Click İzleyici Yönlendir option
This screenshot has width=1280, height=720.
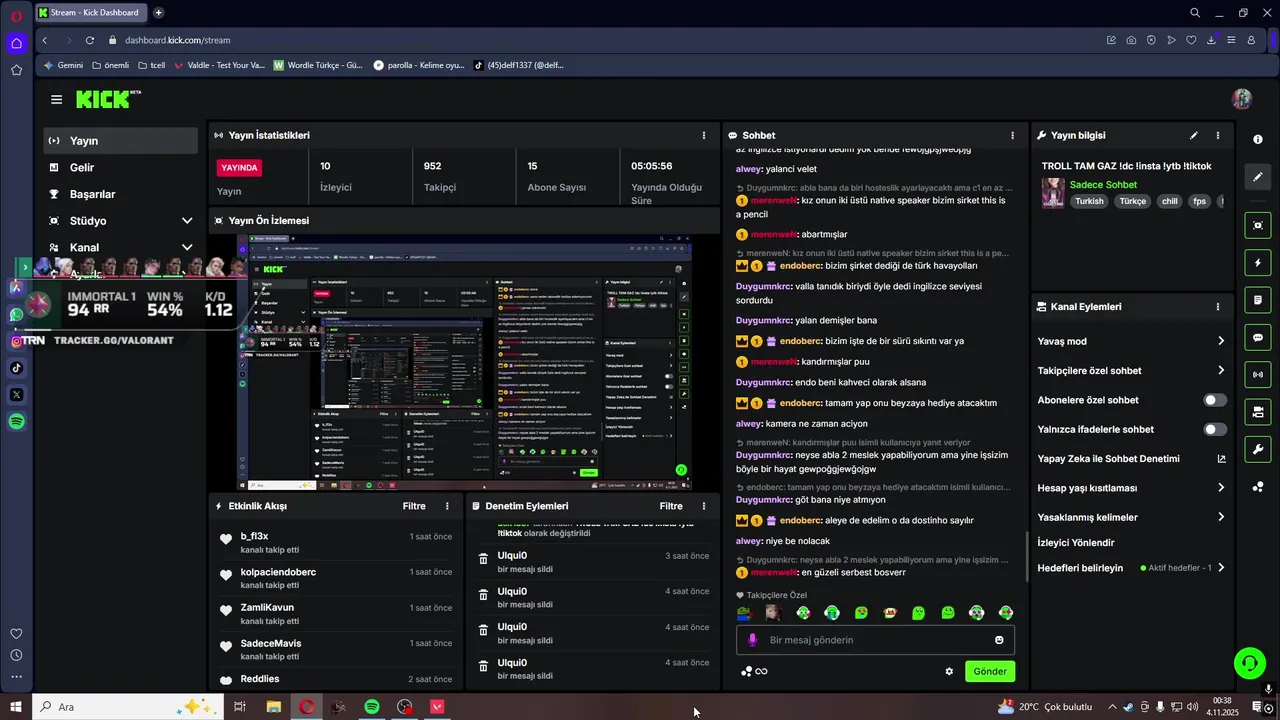pyautogui.click(x=1076, y=543)
